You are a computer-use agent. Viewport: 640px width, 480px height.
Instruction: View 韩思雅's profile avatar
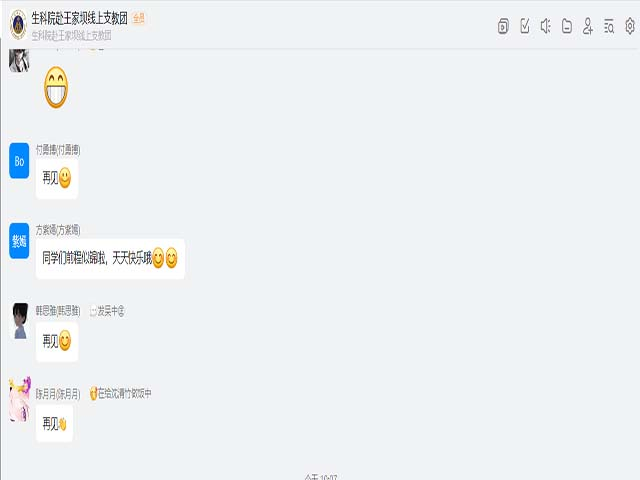[19, 321]
